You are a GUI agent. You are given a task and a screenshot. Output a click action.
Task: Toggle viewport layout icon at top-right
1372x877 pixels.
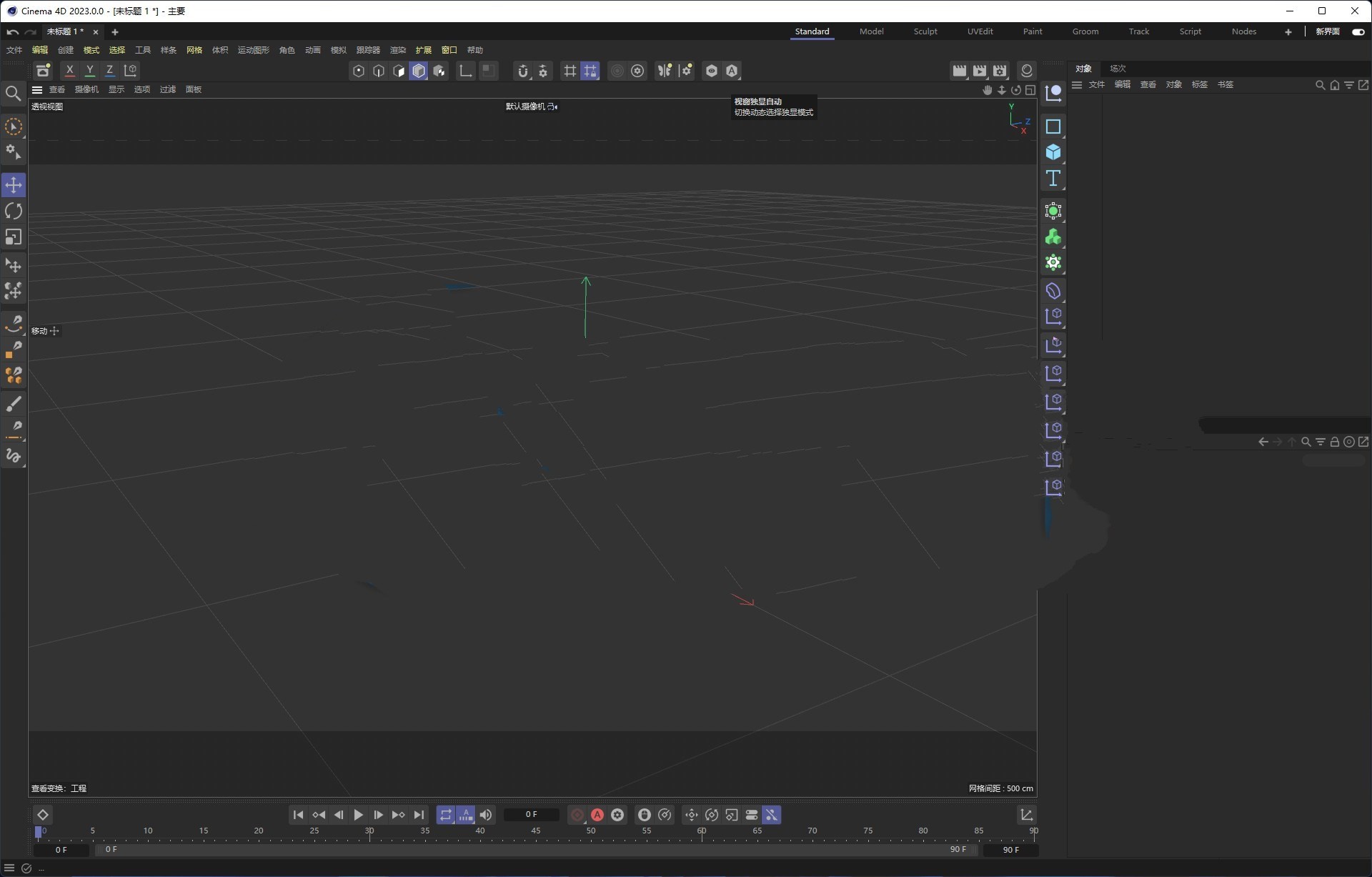(1030, 90)
